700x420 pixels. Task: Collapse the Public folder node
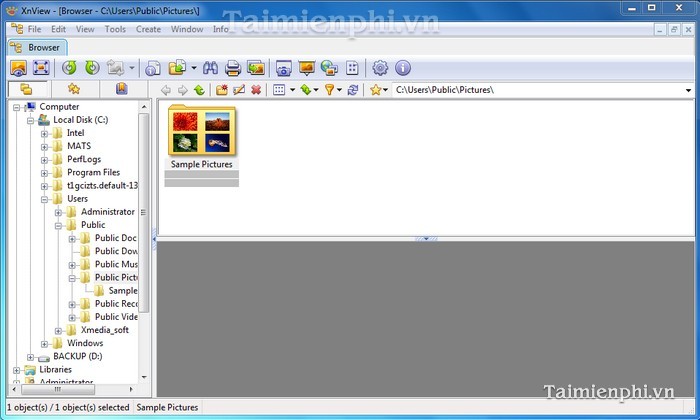(x=58, y=226)
